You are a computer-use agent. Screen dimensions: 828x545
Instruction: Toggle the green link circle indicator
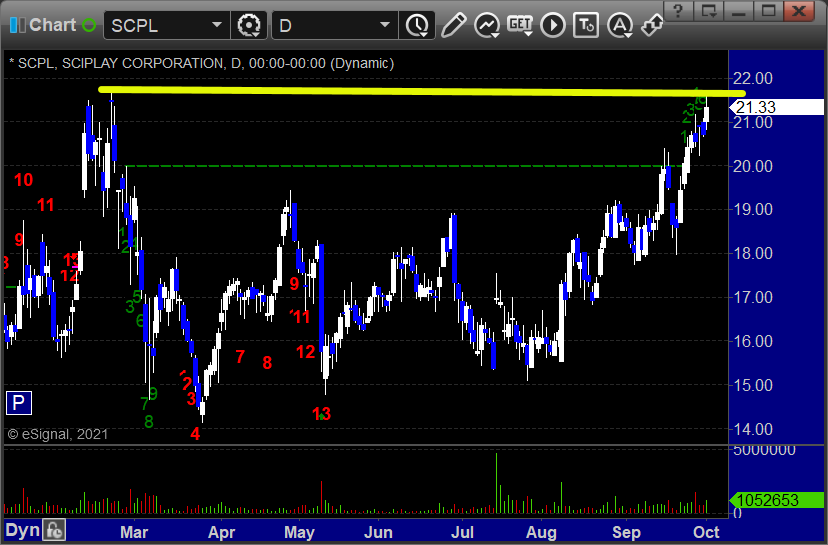(89, 25)
